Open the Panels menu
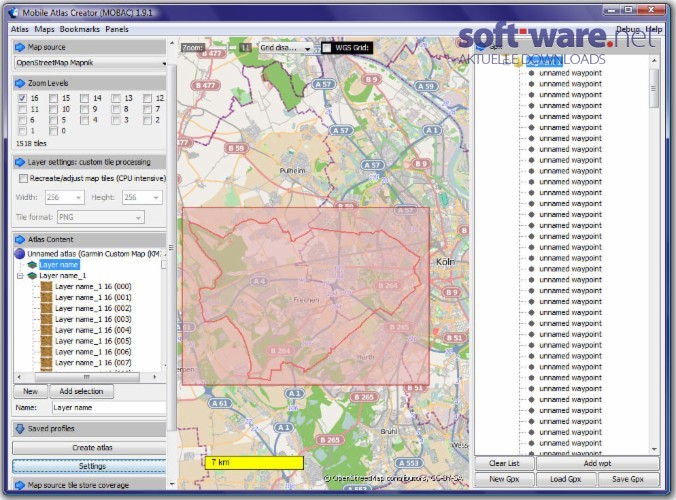Screen dimensions: 676x500 coord(117,29)
